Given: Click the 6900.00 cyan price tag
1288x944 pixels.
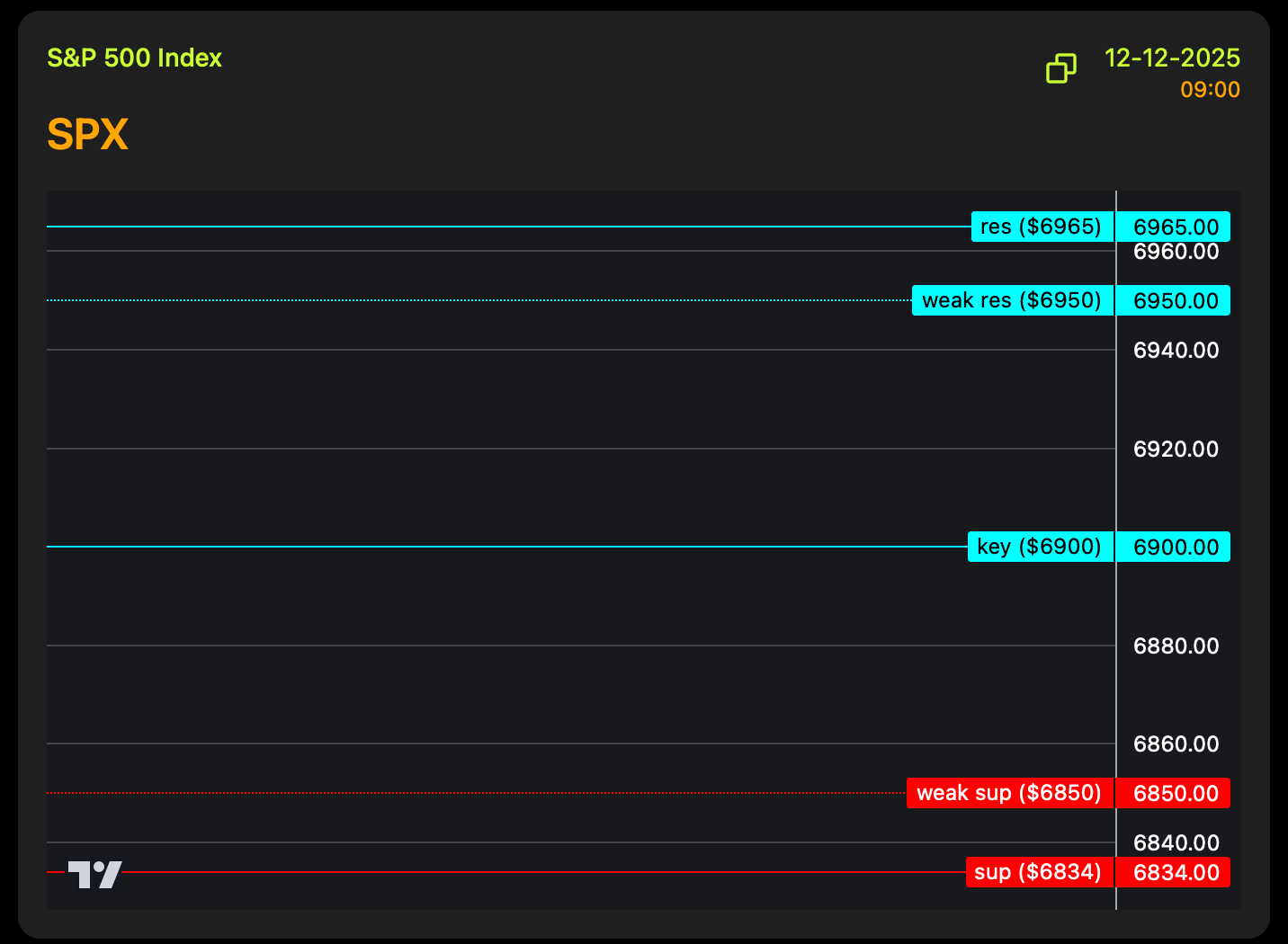Looking at the screenshot, I should click(x=1174, y=547).
